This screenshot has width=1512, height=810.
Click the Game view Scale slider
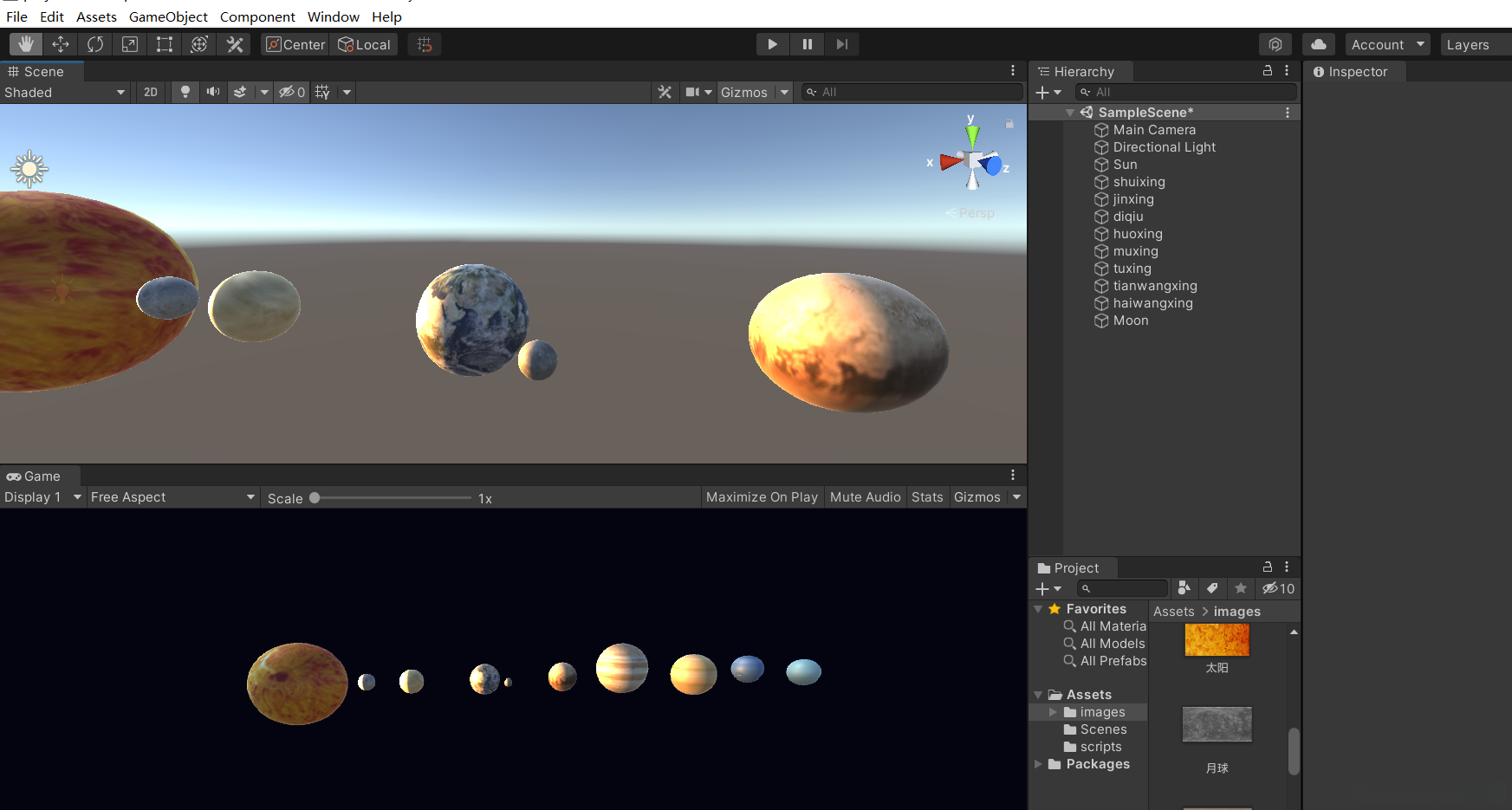393,498
